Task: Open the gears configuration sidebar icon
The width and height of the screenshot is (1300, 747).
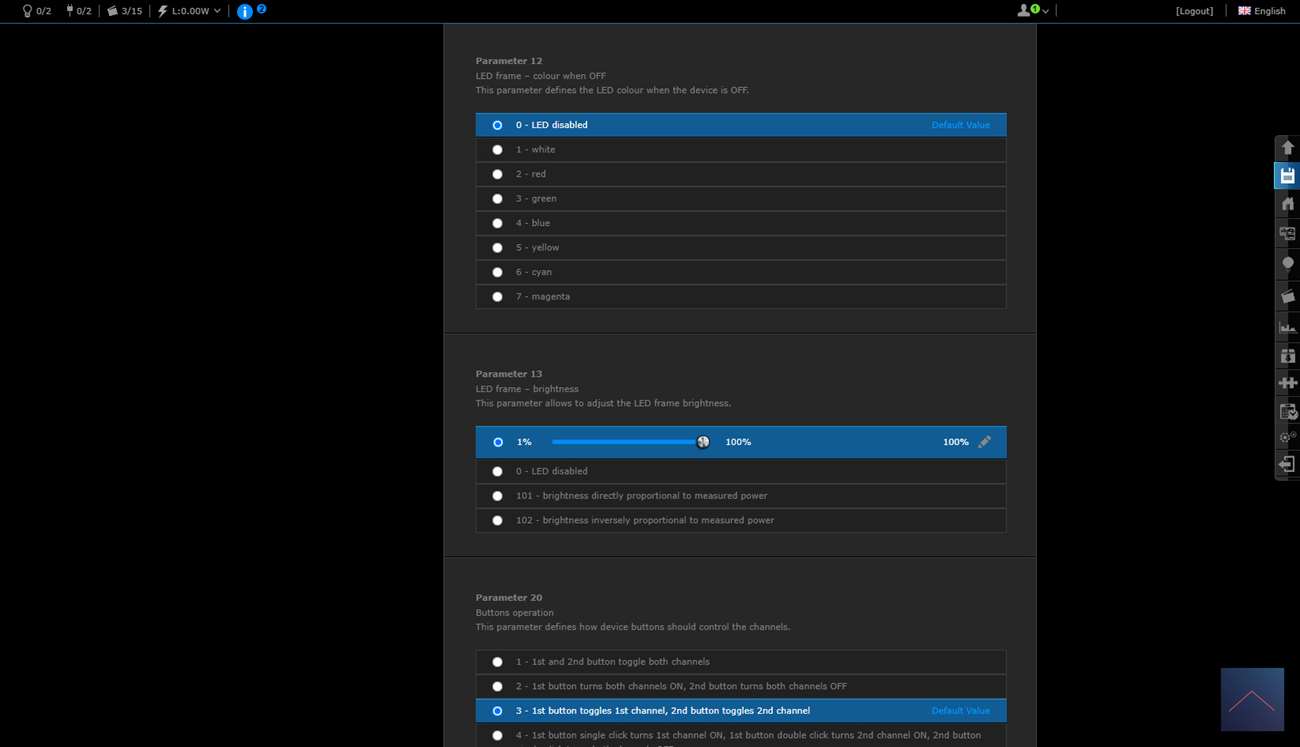Action: click(1287, 437)
